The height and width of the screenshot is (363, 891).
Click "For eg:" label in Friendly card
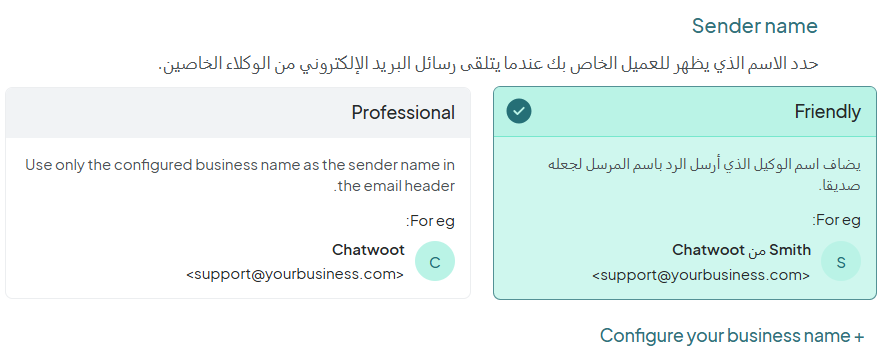pyautogui.click(x=836, y=220)
